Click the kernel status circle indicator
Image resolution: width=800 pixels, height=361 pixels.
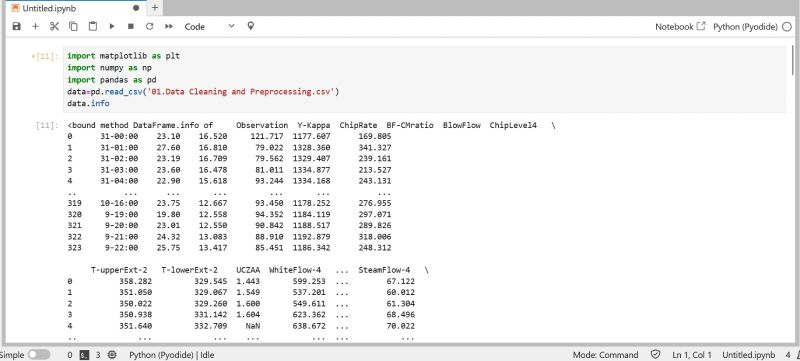point(787,27)
